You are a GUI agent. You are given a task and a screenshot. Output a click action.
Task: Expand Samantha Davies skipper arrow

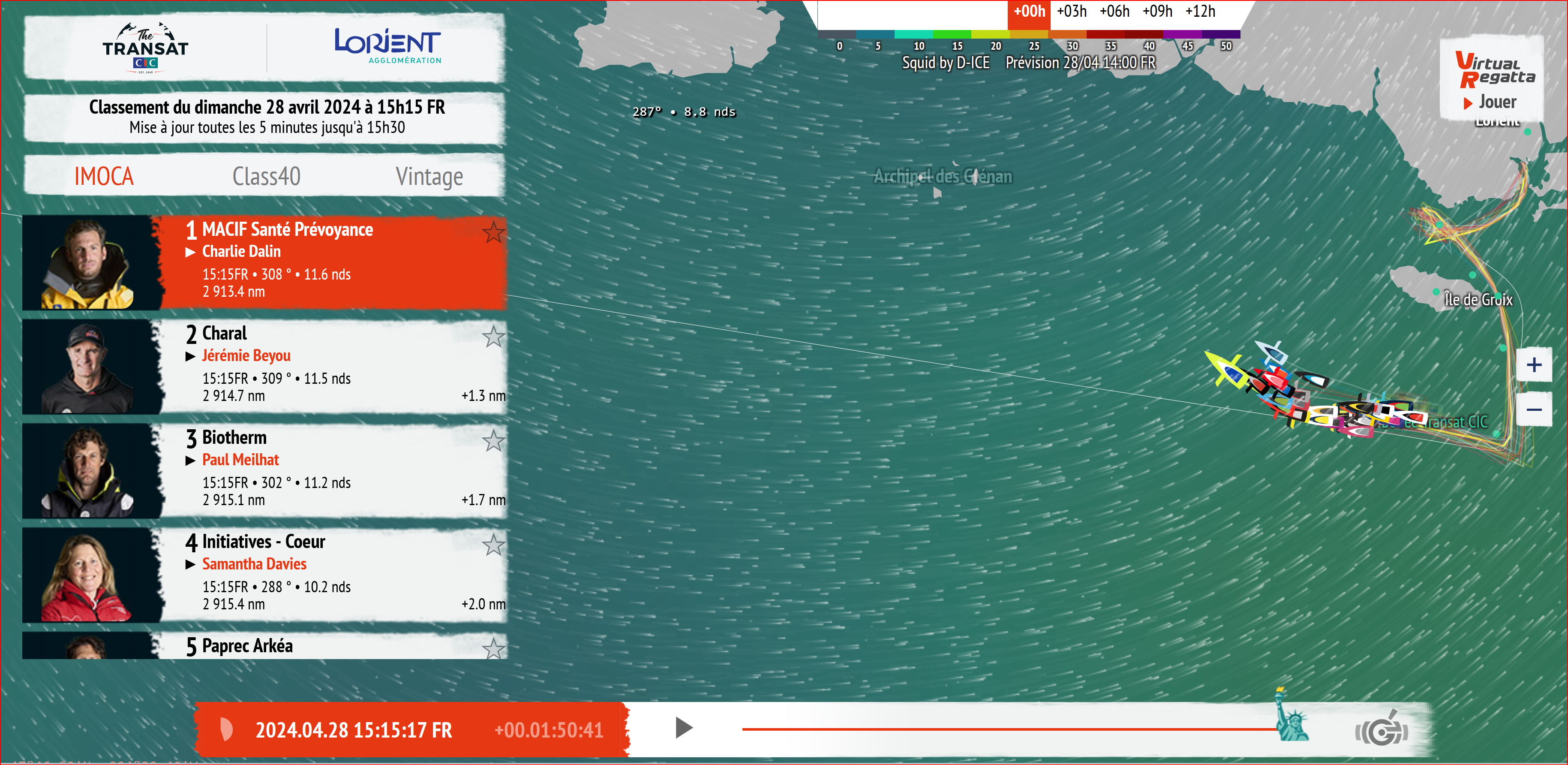point(190,565)
